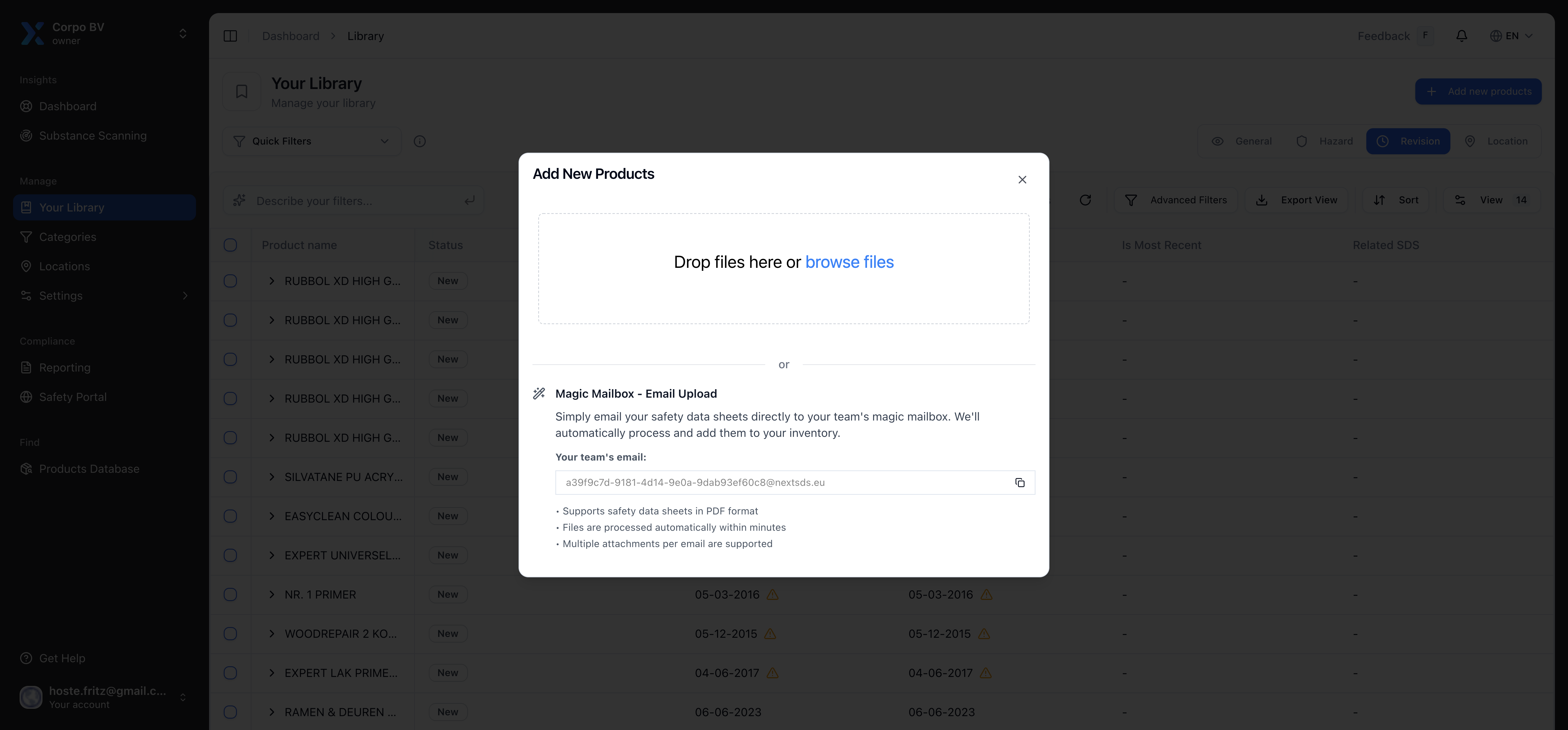
Task: Open Export View
Action: (x=1297, y=200)
